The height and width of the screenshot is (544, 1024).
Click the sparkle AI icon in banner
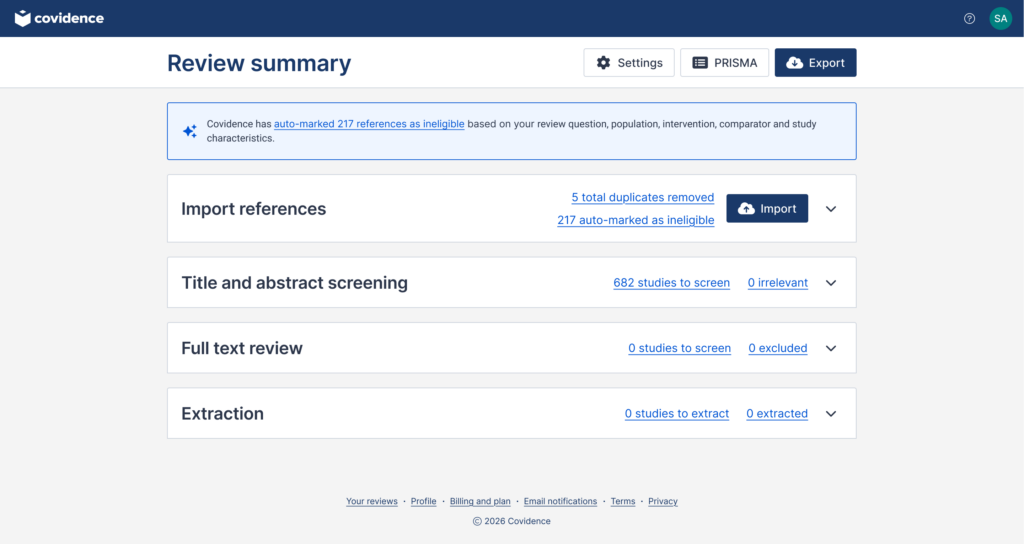click(x=189, y=131)
